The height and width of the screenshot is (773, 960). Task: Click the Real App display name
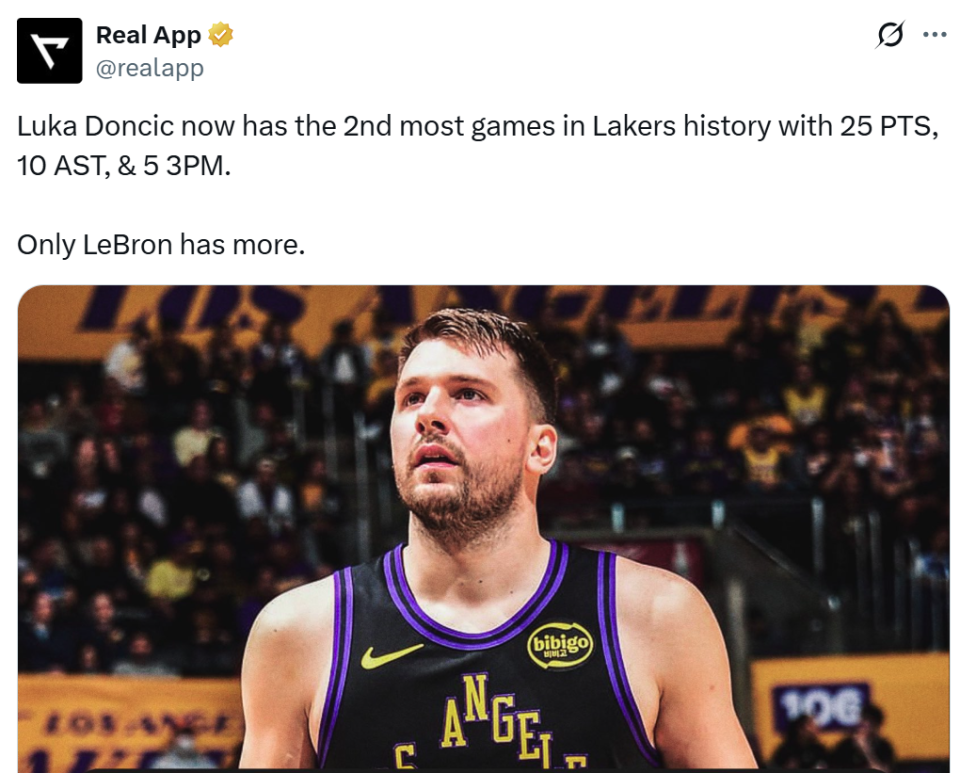[149, 35]
